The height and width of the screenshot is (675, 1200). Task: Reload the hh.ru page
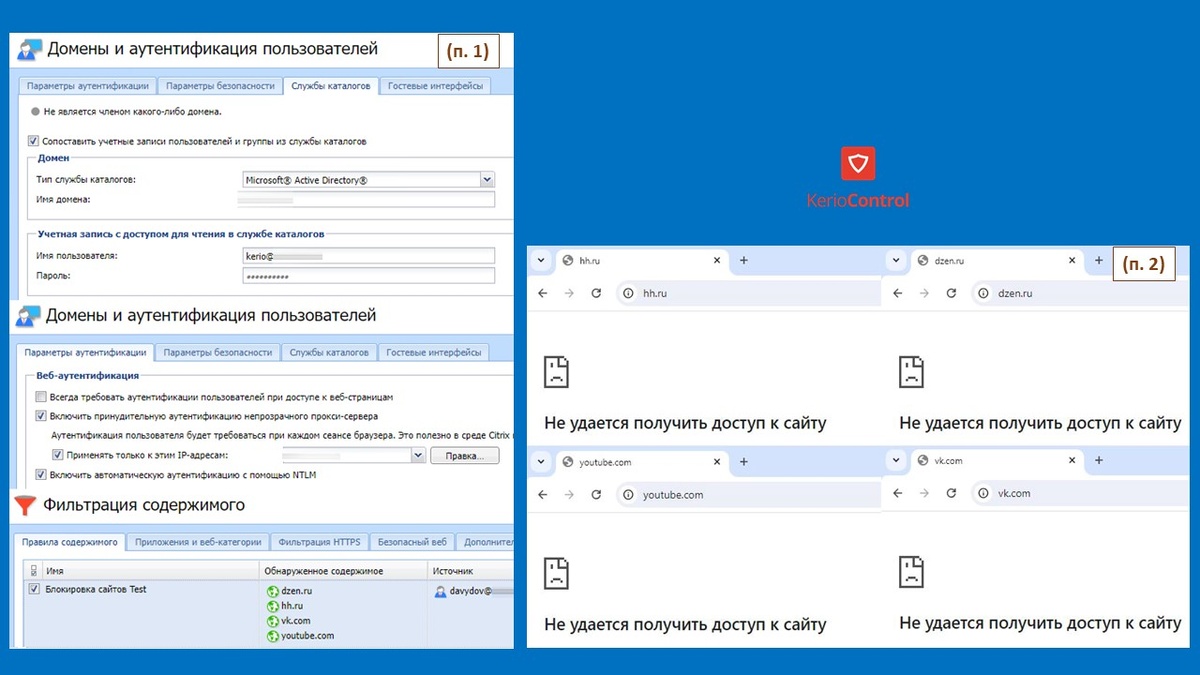596,293
